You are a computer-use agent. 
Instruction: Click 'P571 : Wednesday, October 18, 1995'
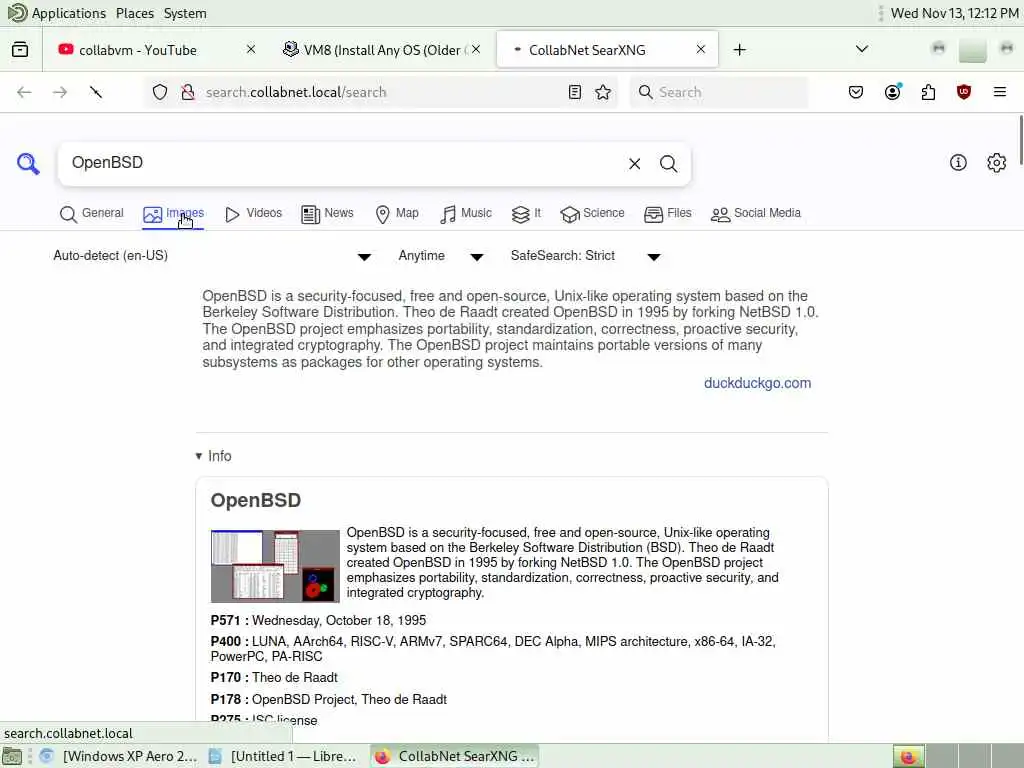(318, 620)
